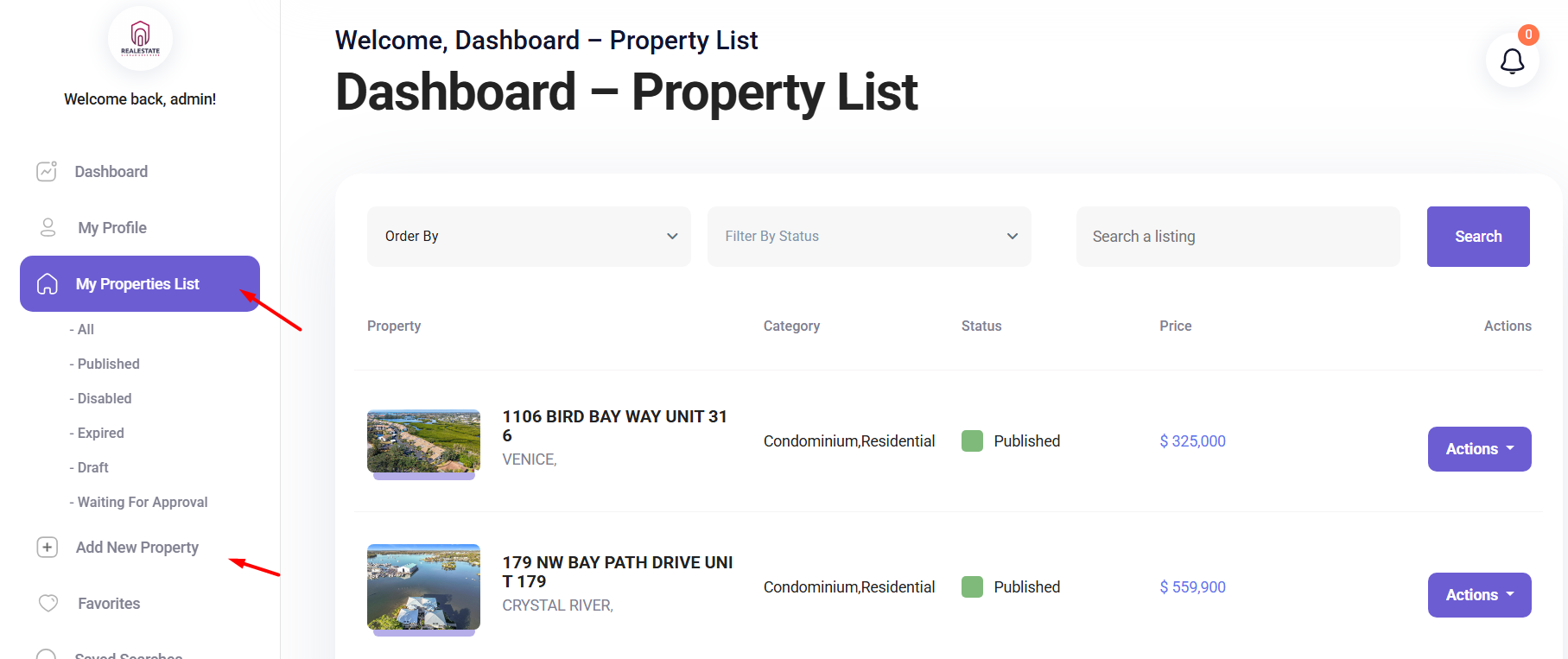Click the My Profile person icon

(x=48, y=227)
